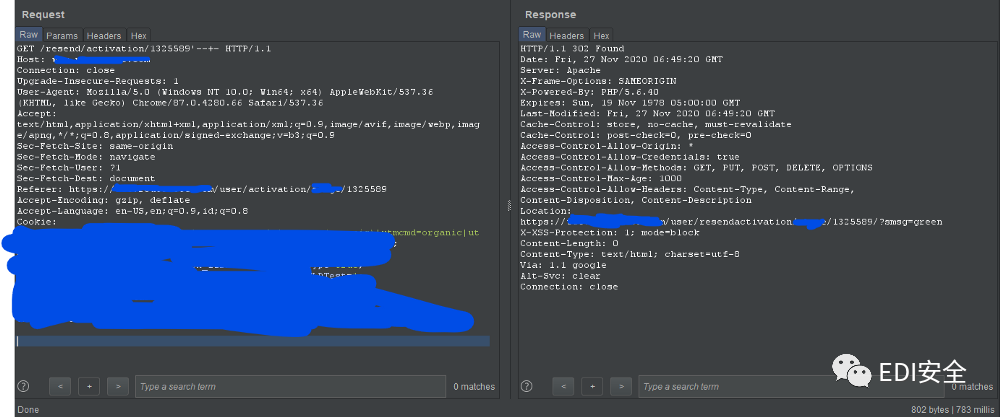Click the highlighted empty line in request editor
Screen dimensions: 1000x417
click(253, 341)
